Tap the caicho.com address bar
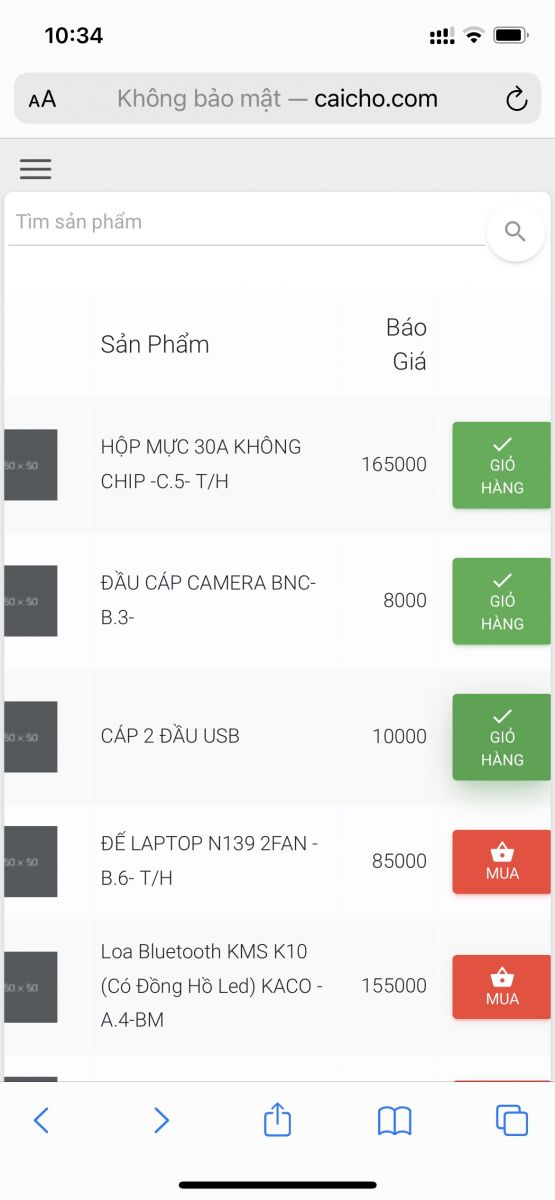 pyautogui.click(x=277, y=99)
